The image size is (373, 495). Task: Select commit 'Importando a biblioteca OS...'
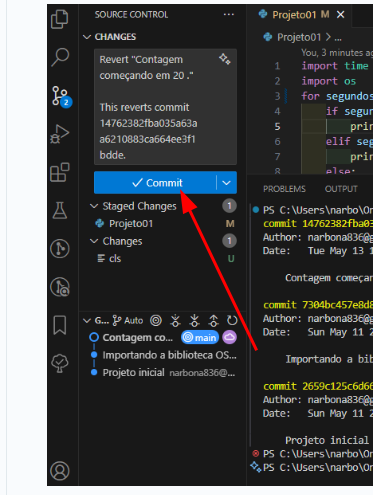coord(169,355)
